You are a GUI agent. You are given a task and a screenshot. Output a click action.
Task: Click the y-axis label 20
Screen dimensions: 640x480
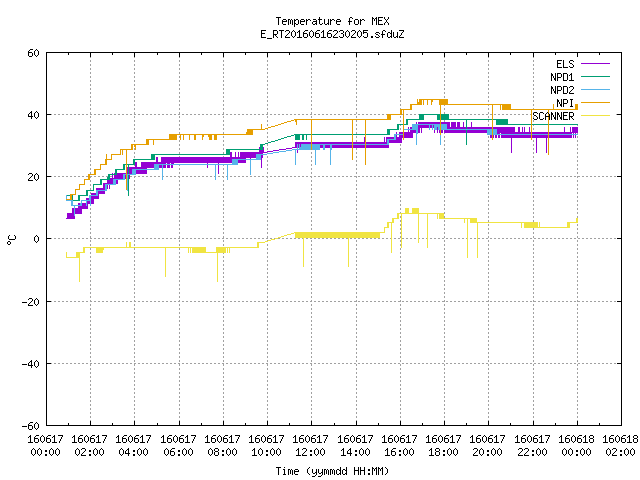click(x=33, y=177)
